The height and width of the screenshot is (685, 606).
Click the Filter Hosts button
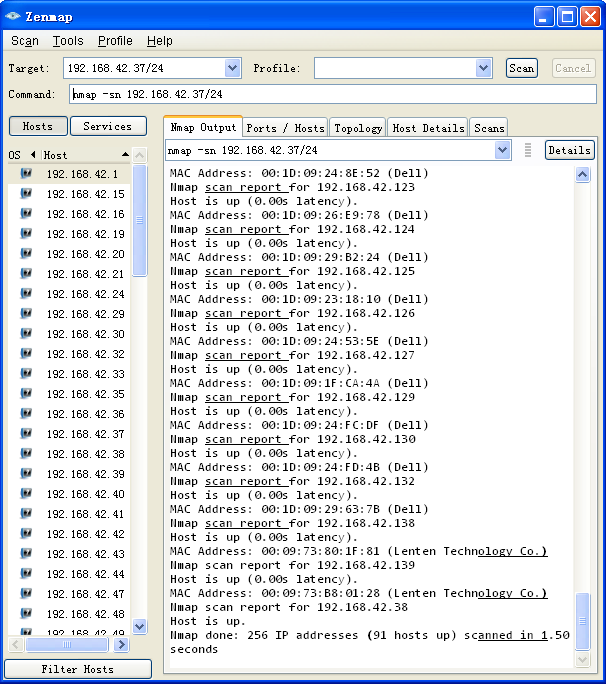(x=78, y=669)
